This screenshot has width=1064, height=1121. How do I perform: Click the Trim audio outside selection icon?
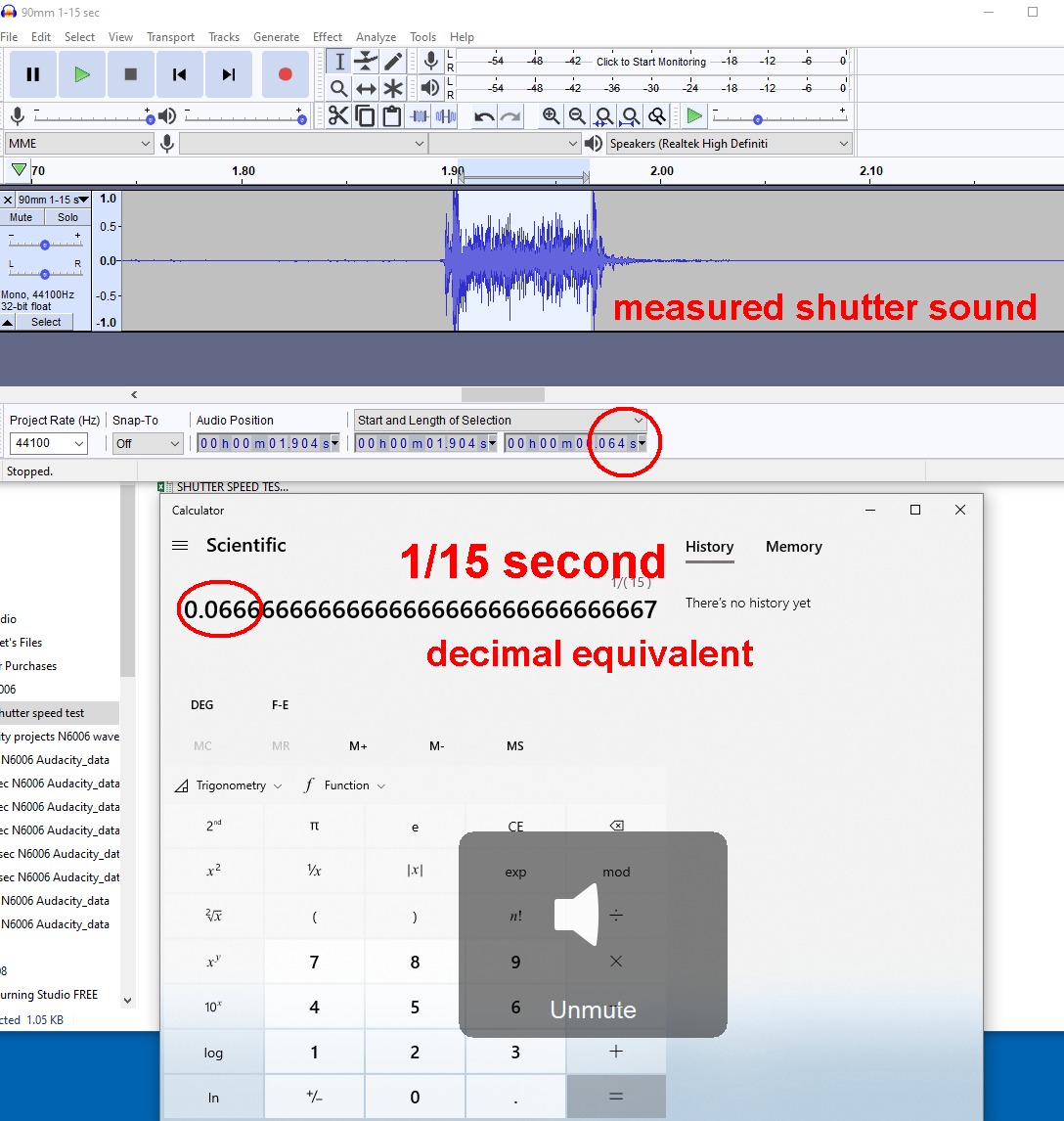pyautogui.click(x=419, y=115)
